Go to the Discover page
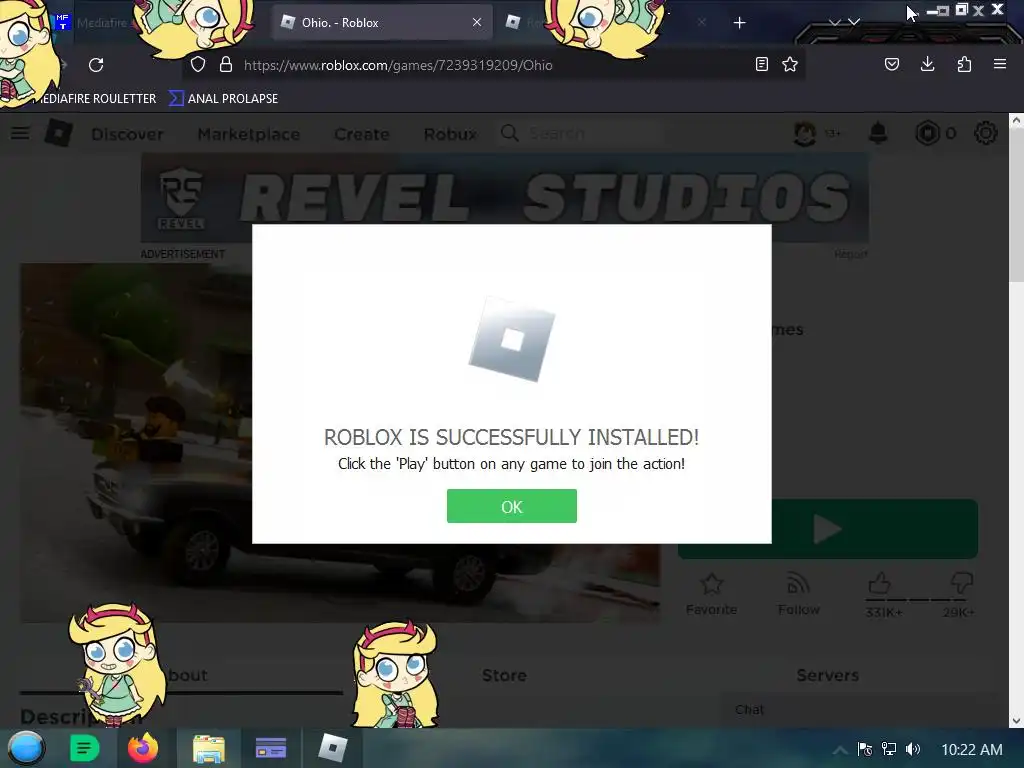The height and width of the screenshot is (768, 1024). [x=127, y=134]
